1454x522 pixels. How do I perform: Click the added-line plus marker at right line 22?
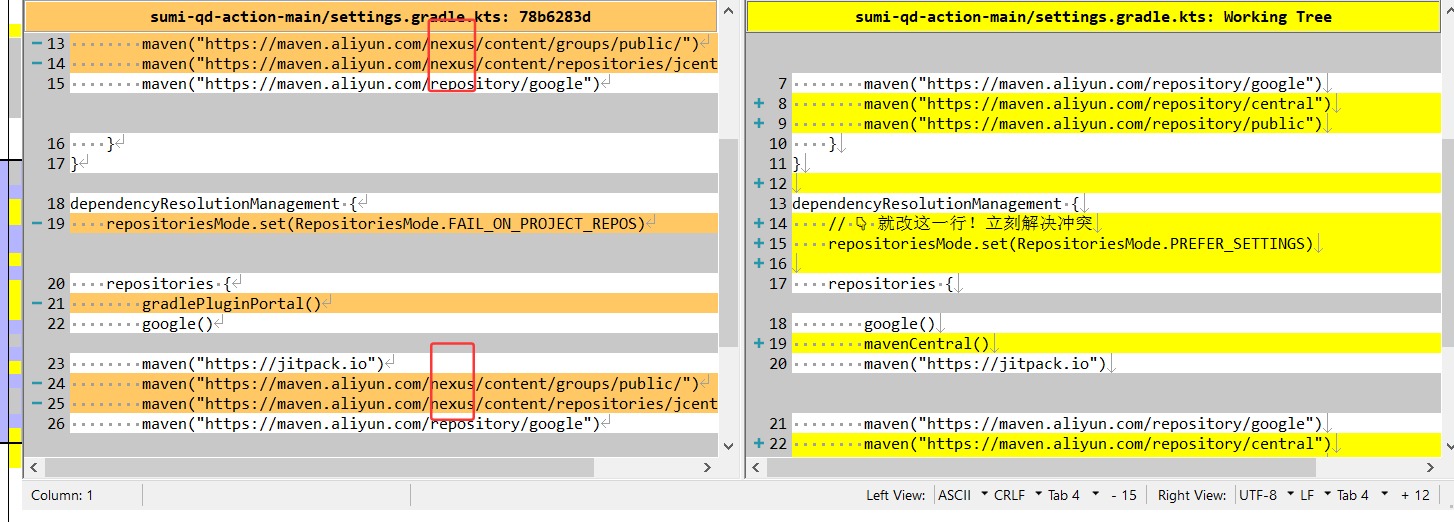(759, 444)
